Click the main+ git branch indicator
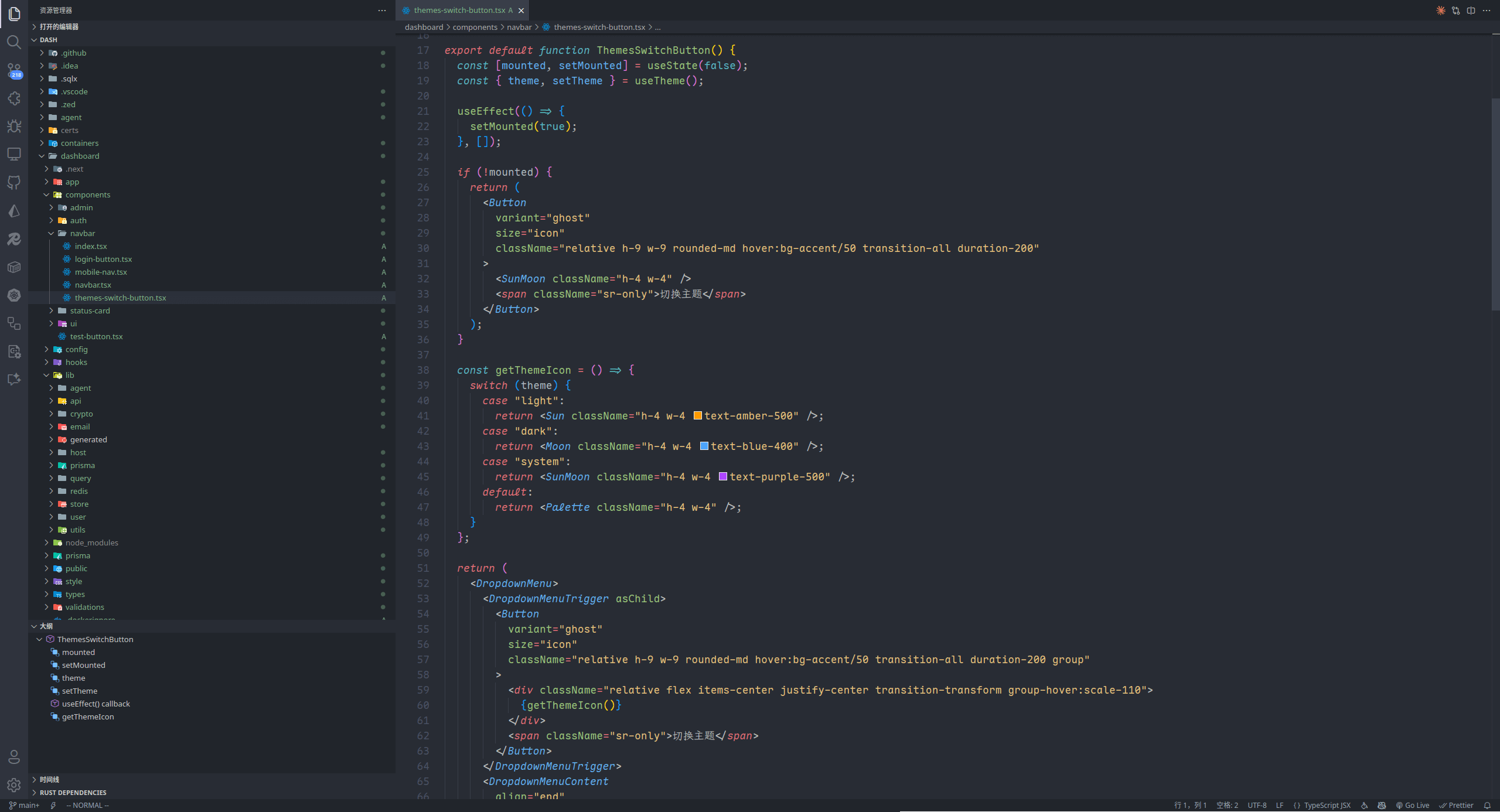This screenshot has height=812, width=1500. (x=24, y=806)
